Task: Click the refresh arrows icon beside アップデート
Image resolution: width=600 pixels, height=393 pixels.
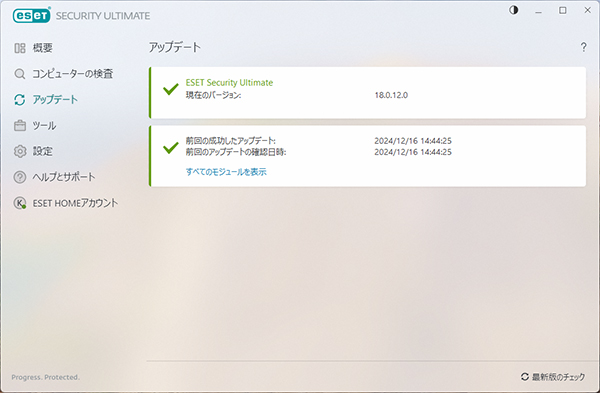Action: click(x=20, y=99)
